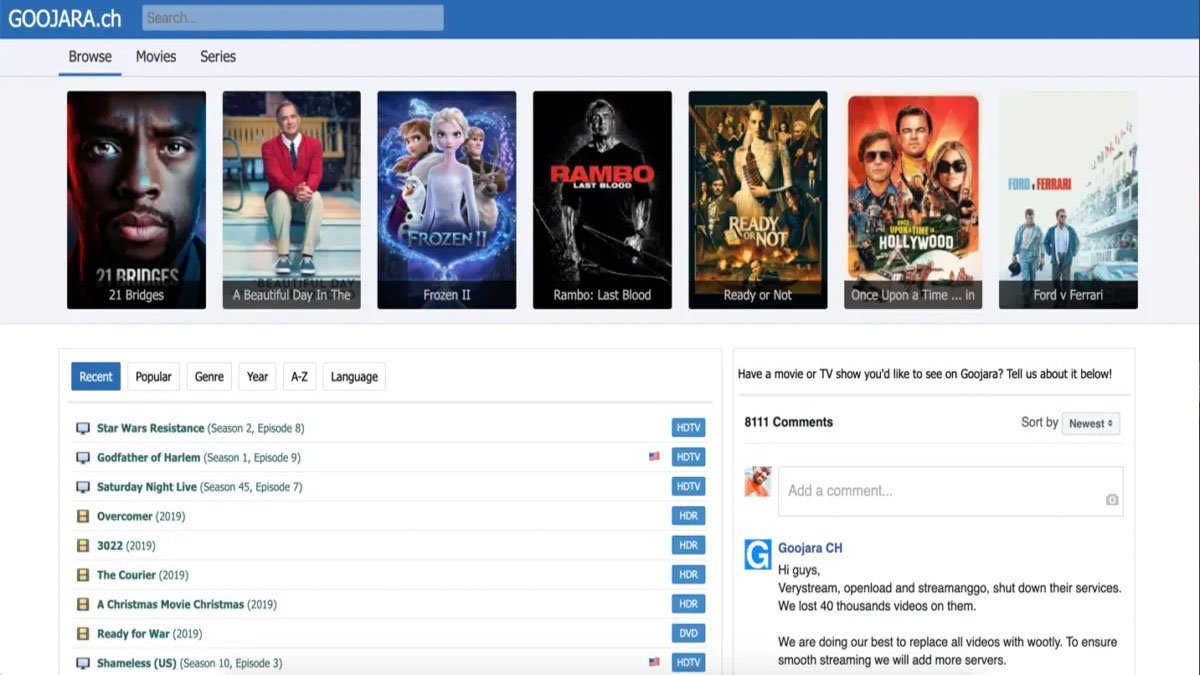Click the 8111 Comments heading
The height and width of the screenshot is (675, 1200).
789,422
